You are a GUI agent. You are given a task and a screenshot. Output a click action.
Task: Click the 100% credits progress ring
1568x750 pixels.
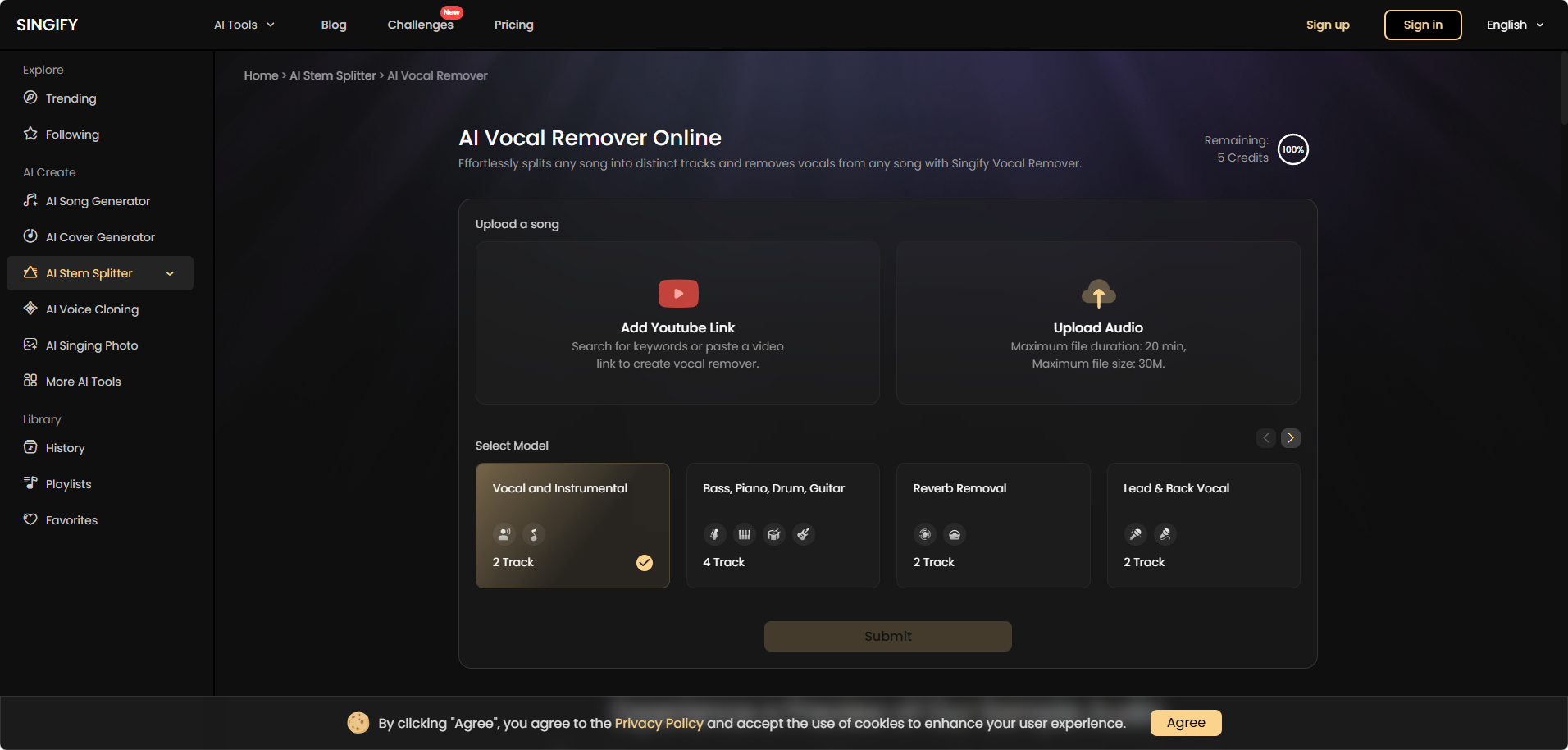click(x=1293, y=149)
